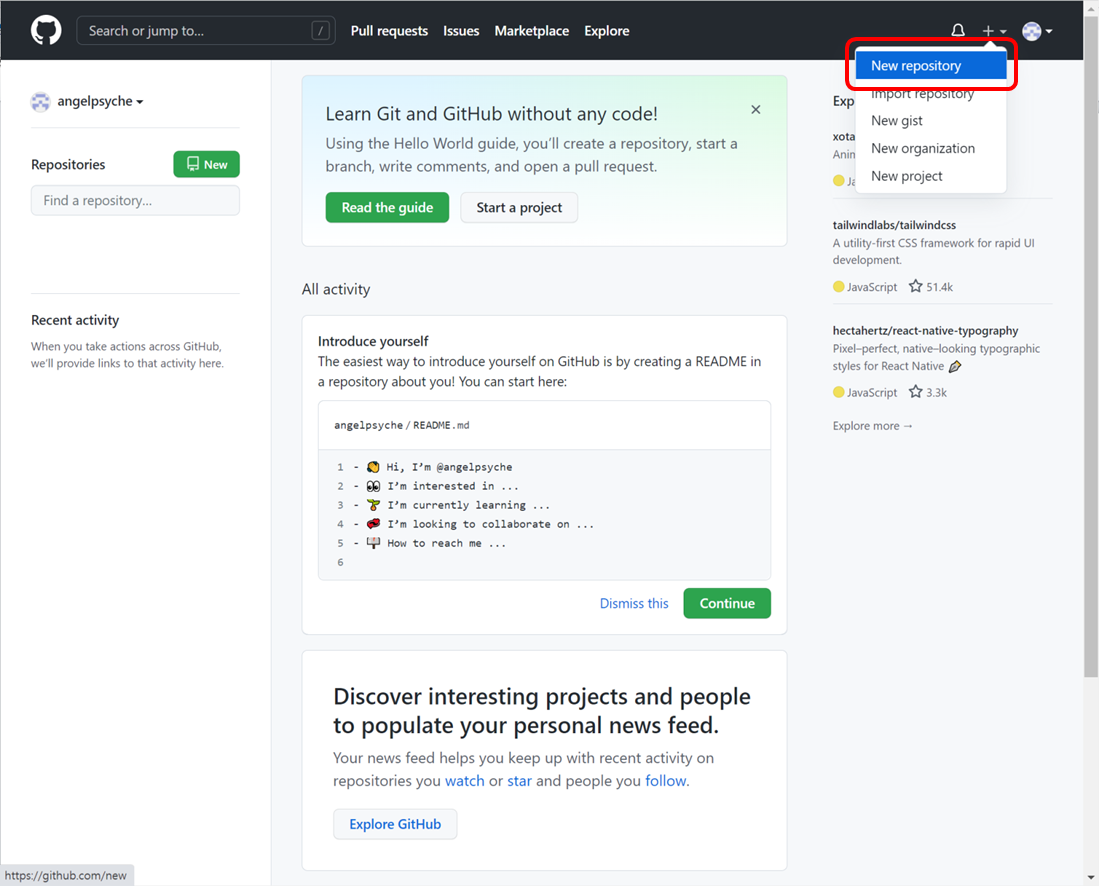Focus the Find a repository field

pos(135,200)
